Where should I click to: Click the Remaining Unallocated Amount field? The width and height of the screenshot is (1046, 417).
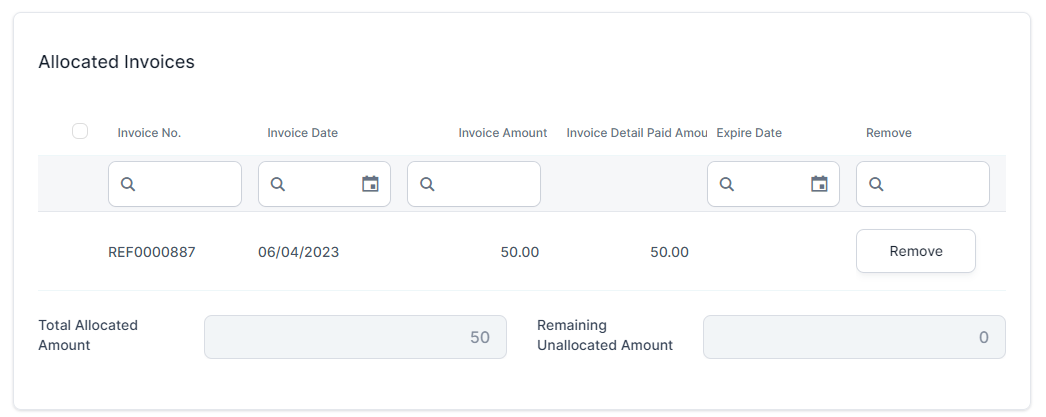pyautogui.click(x=854, y=337)
